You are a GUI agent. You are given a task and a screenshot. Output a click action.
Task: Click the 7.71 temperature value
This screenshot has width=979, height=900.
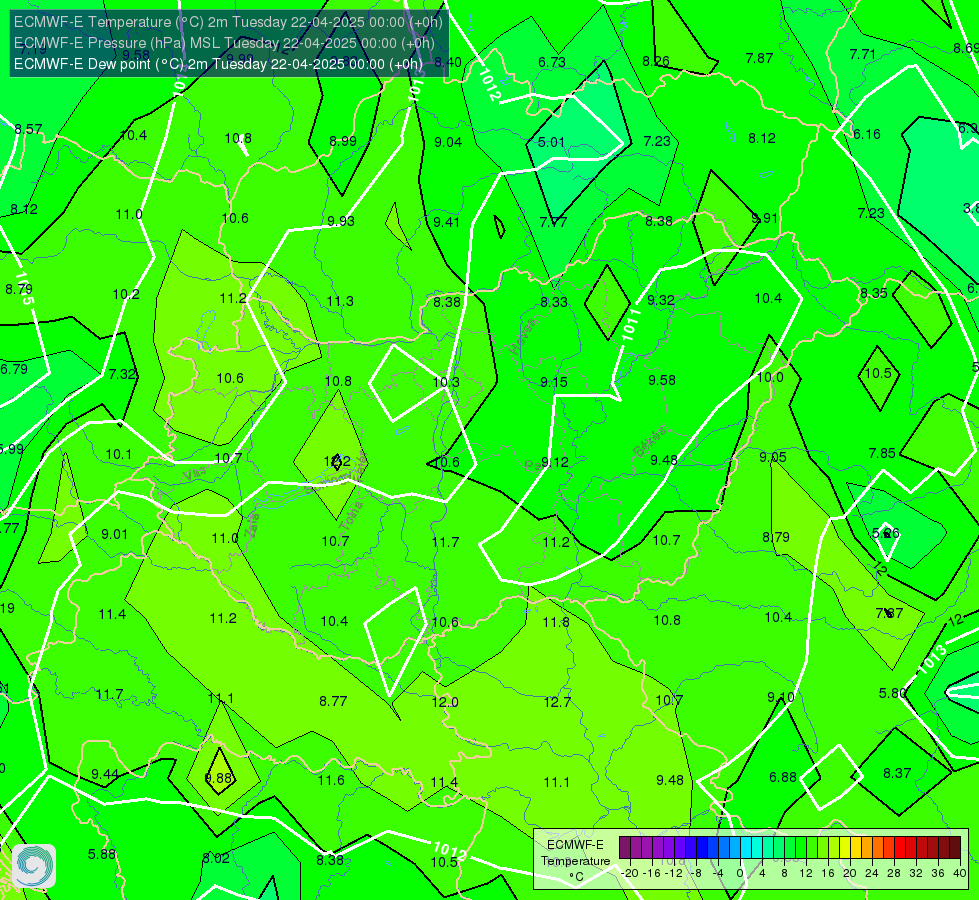tap(863, 54)
